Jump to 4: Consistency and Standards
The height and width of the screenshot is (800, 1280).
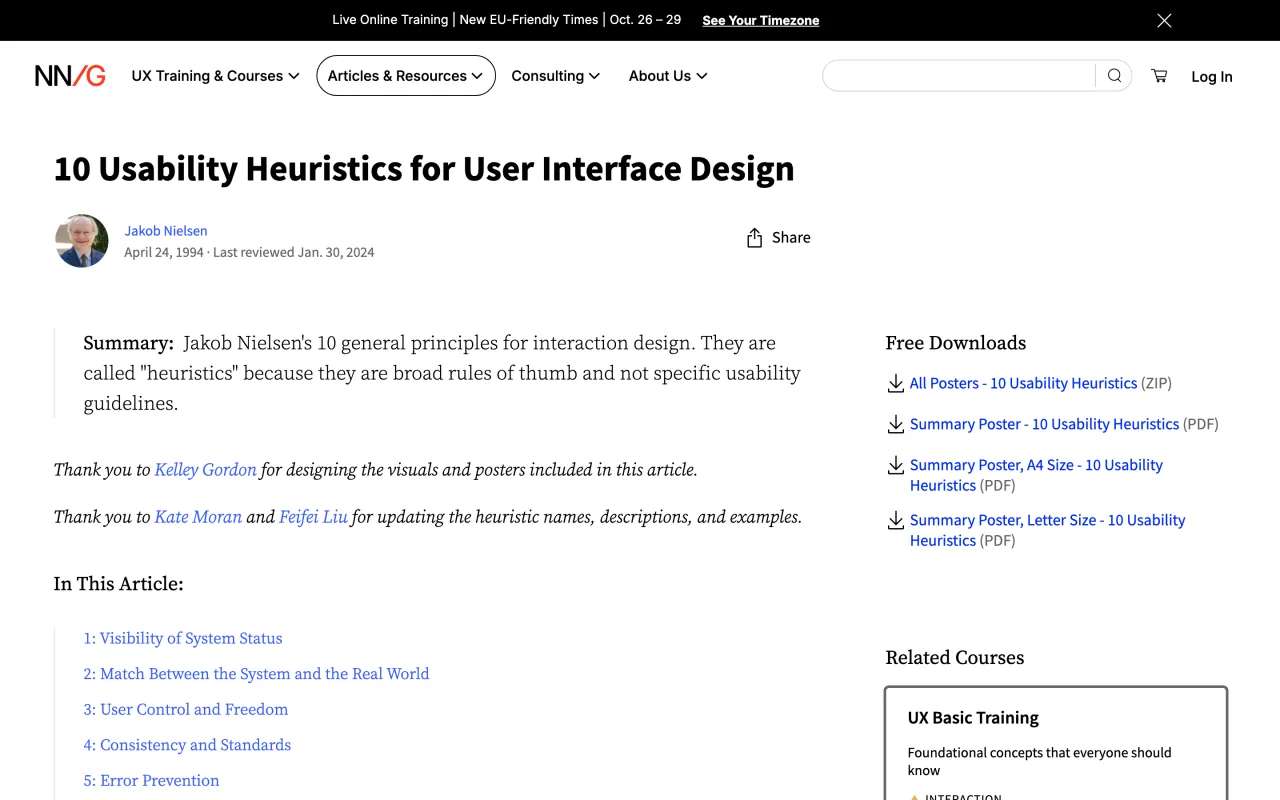pos(187,746)
